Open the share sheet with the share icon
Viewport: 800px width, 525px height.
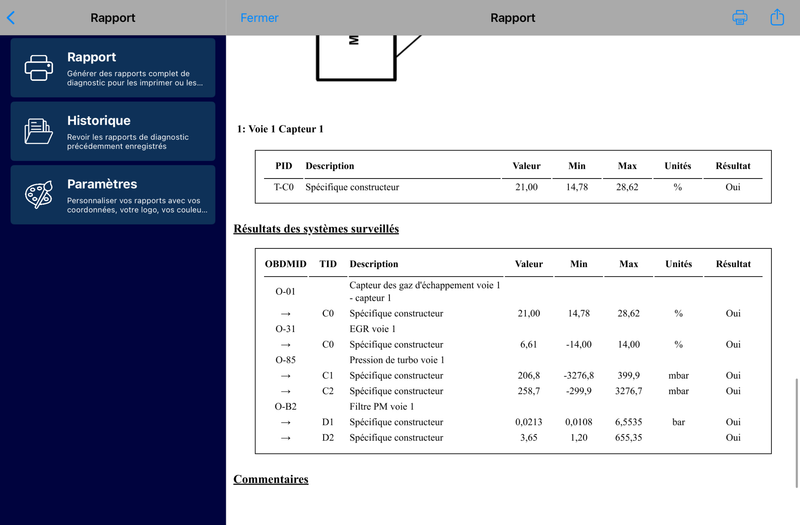(x=777, y=18)
